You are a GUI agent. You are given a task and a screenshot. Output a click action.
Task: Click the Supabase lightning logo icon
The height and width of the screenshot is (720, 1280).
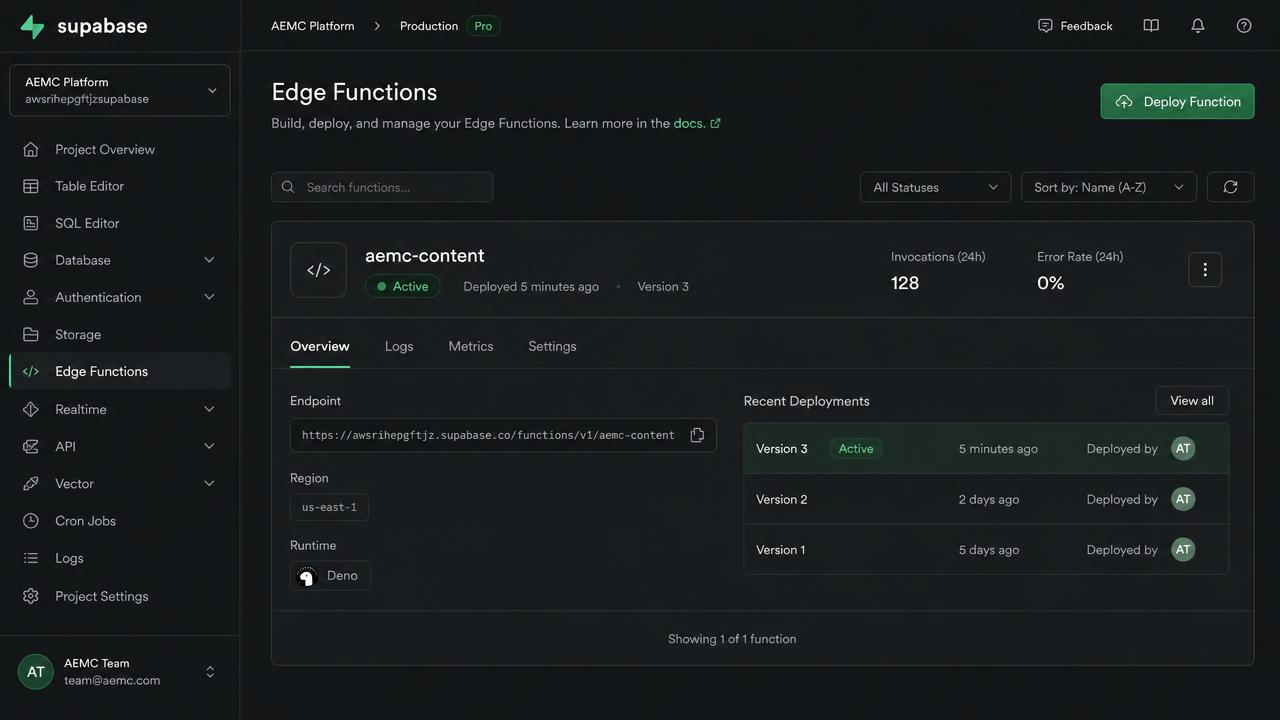(x=32, y=27)
